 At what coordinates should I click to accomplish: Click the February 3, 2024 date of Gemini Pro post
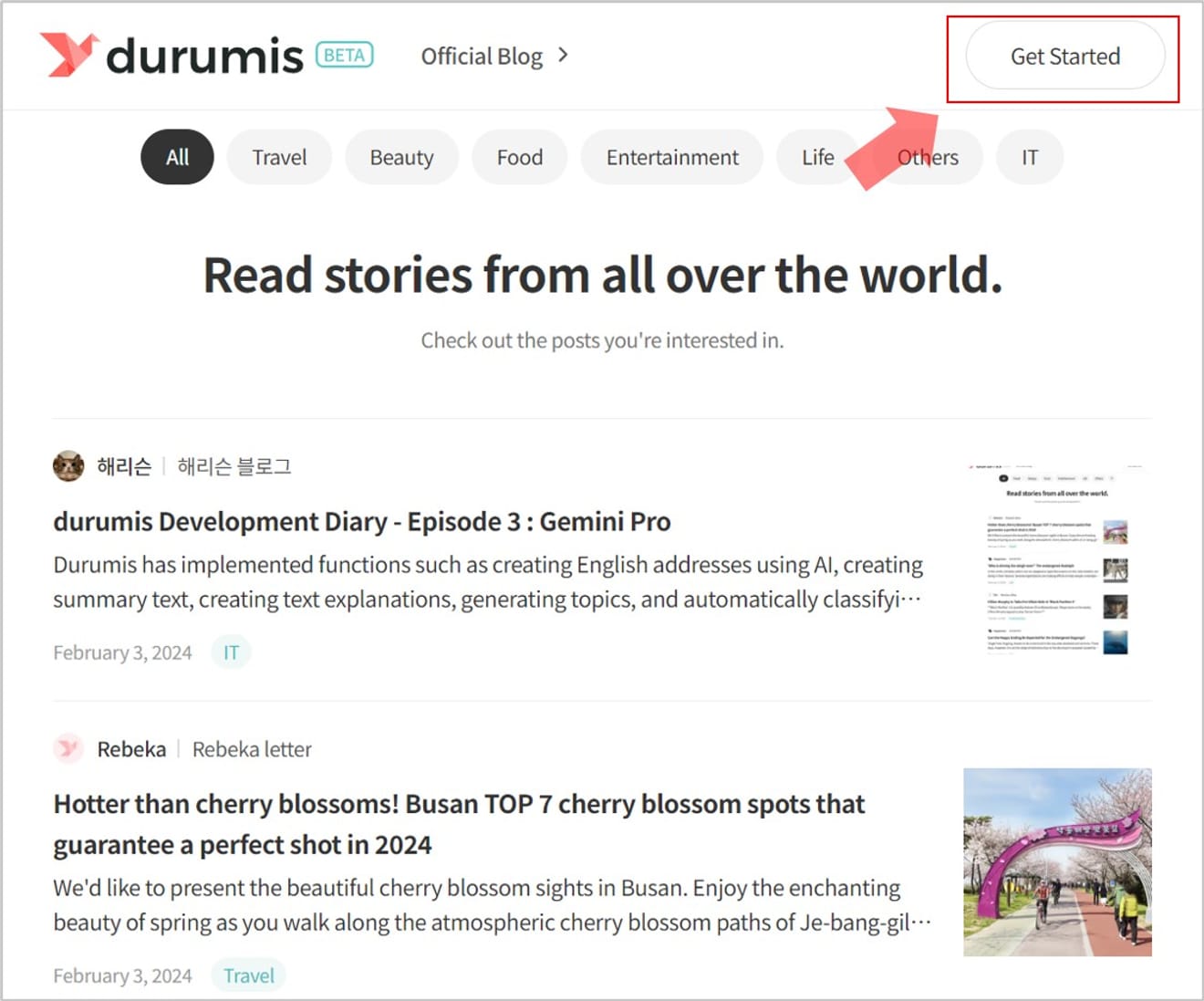coord(122,652)
